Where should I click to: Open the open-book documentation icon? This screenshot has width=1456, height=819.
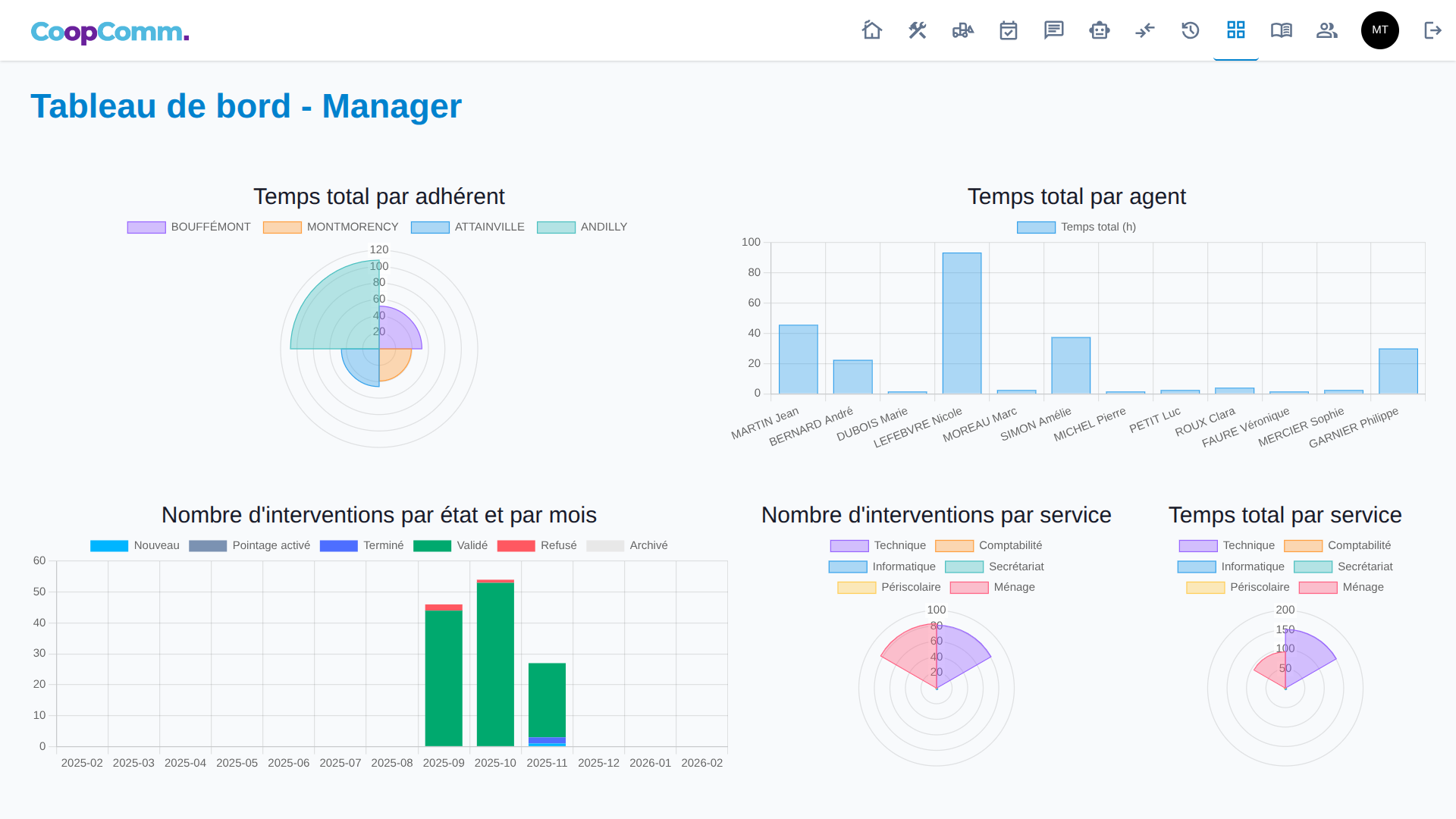coord(1282,30)
